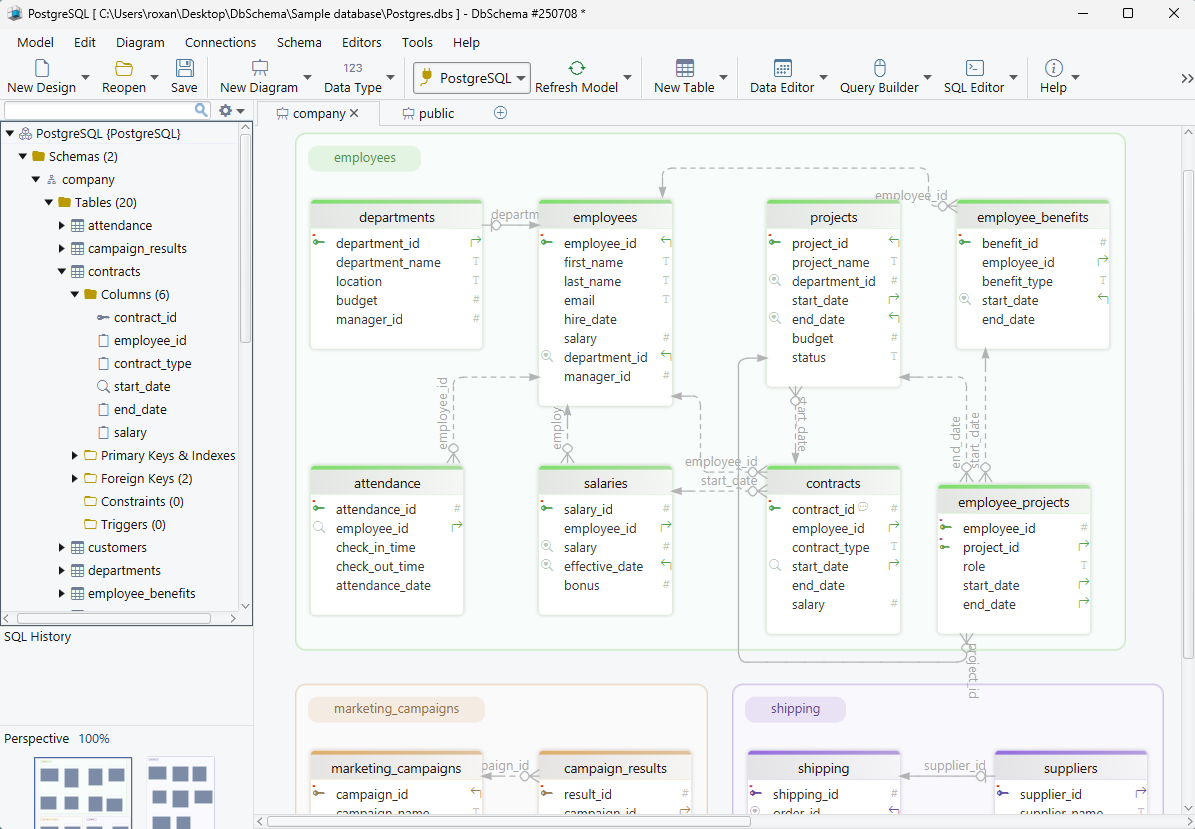Click the hire_date column in employees
Screen dimensions: 1195x829
[590, 319]
